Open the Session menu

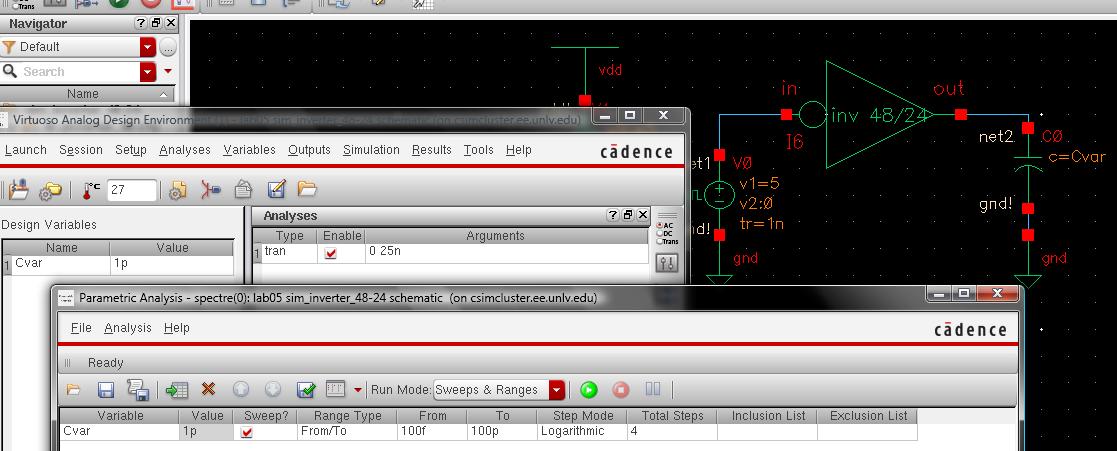tap(80, 150)
